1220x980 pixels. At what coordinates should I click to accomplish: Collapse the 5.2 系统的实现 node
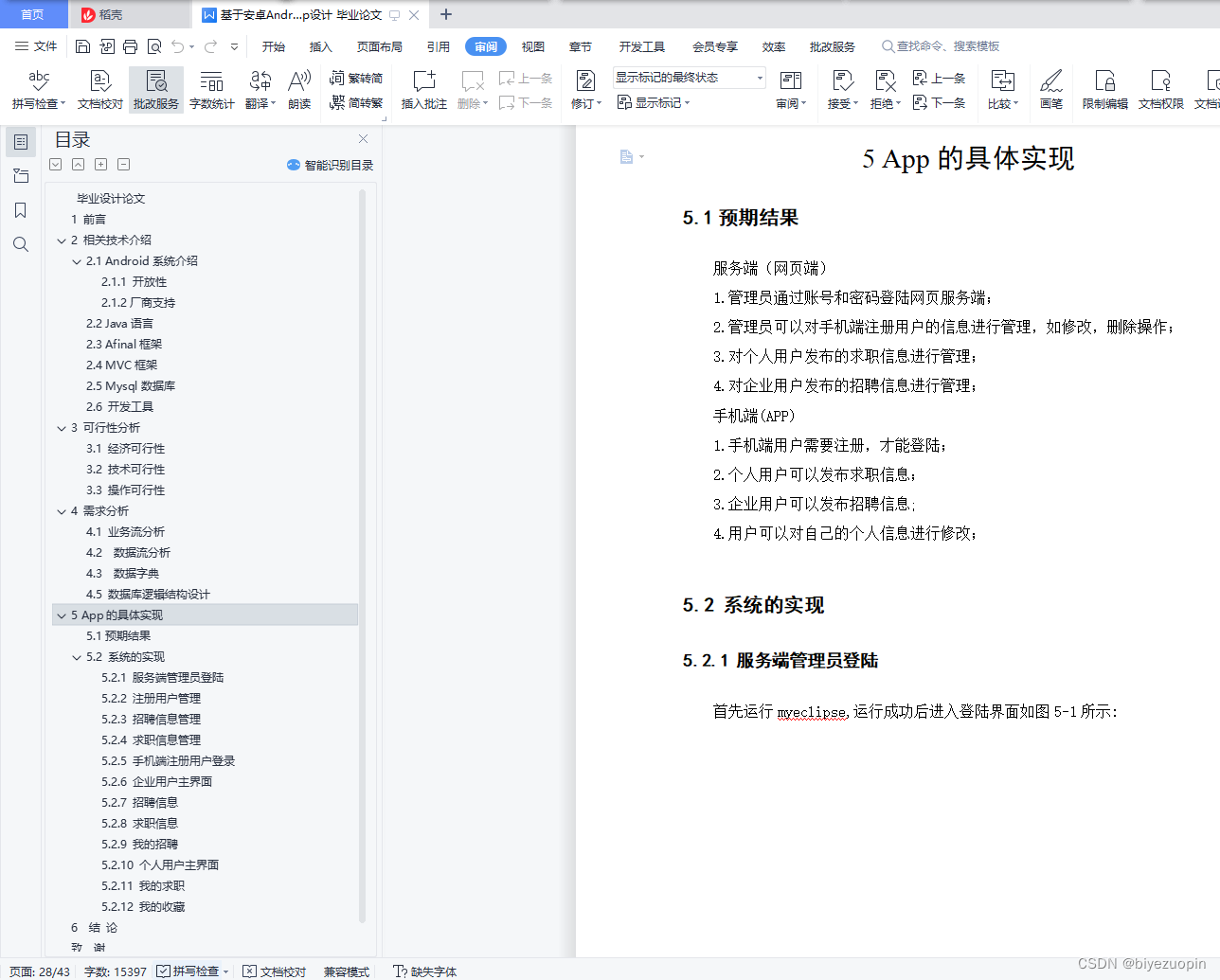point(77,657)
